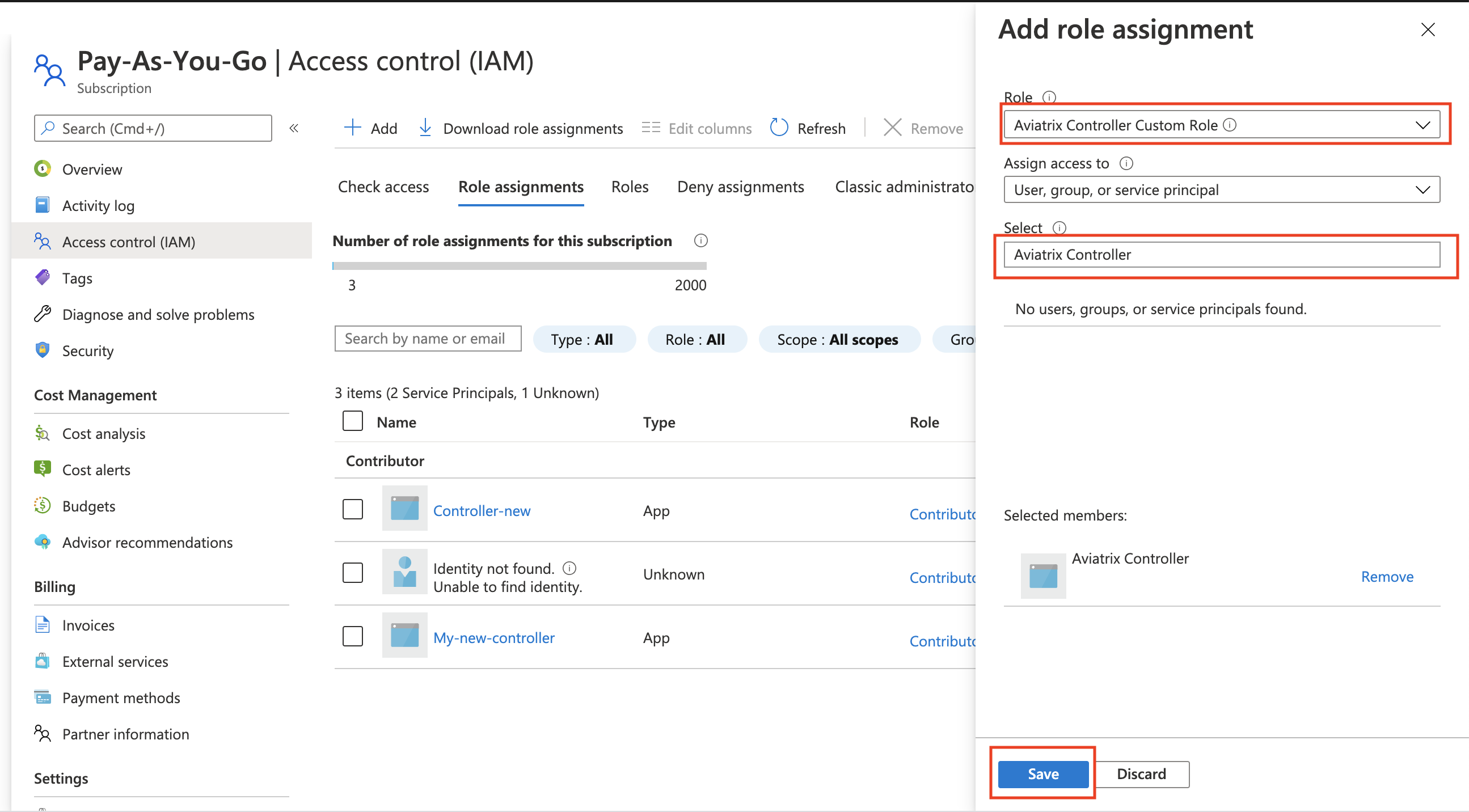Screen dimensions: 1469x812
Task: Remove Aviatrix Controller selected member
Action: pyautogui.click(x=1387, y=574)
